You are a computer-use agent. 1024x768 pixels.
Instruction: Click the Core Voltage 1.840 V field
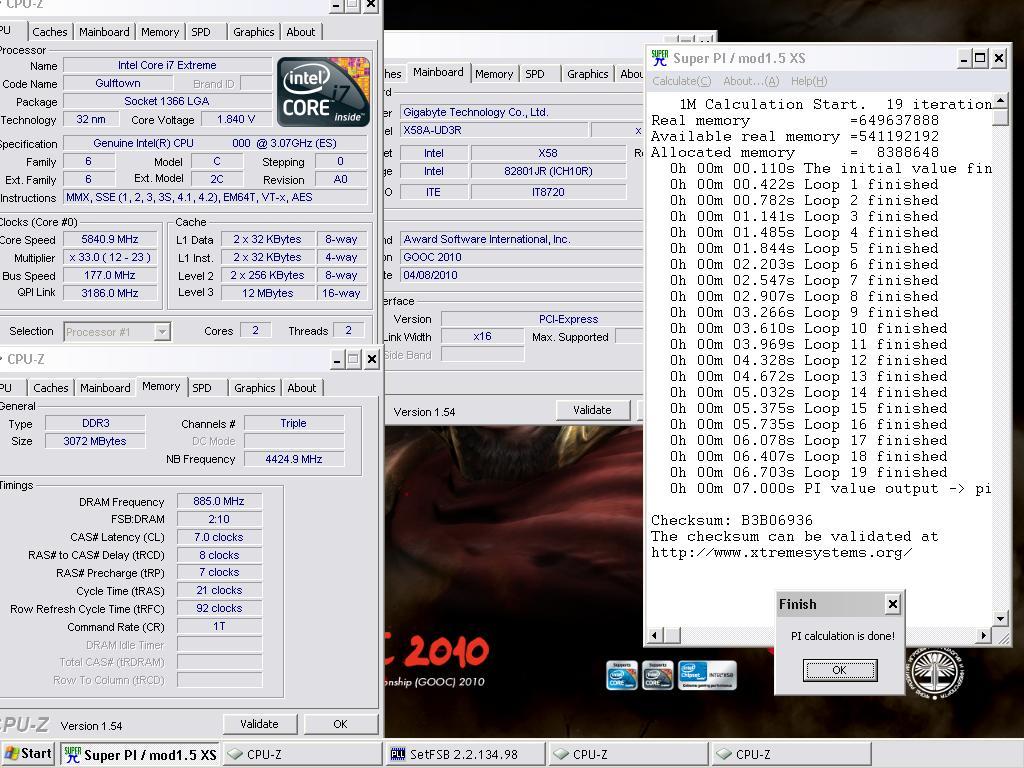coord(236,120)
